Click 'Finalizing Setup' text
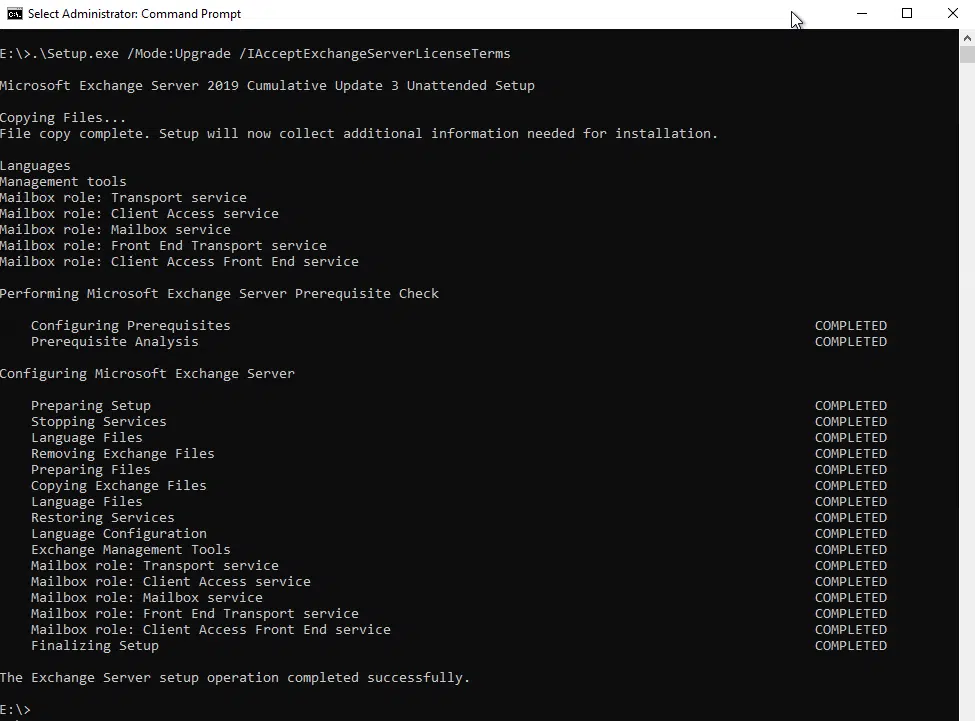The height and width of the screenshot is (721, 975). tap(95, 646)
